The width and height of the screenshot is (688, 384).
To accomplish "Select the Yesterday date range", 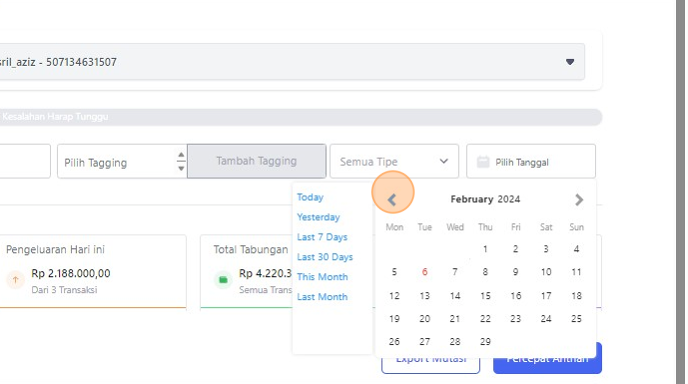I will pos(319,217).
